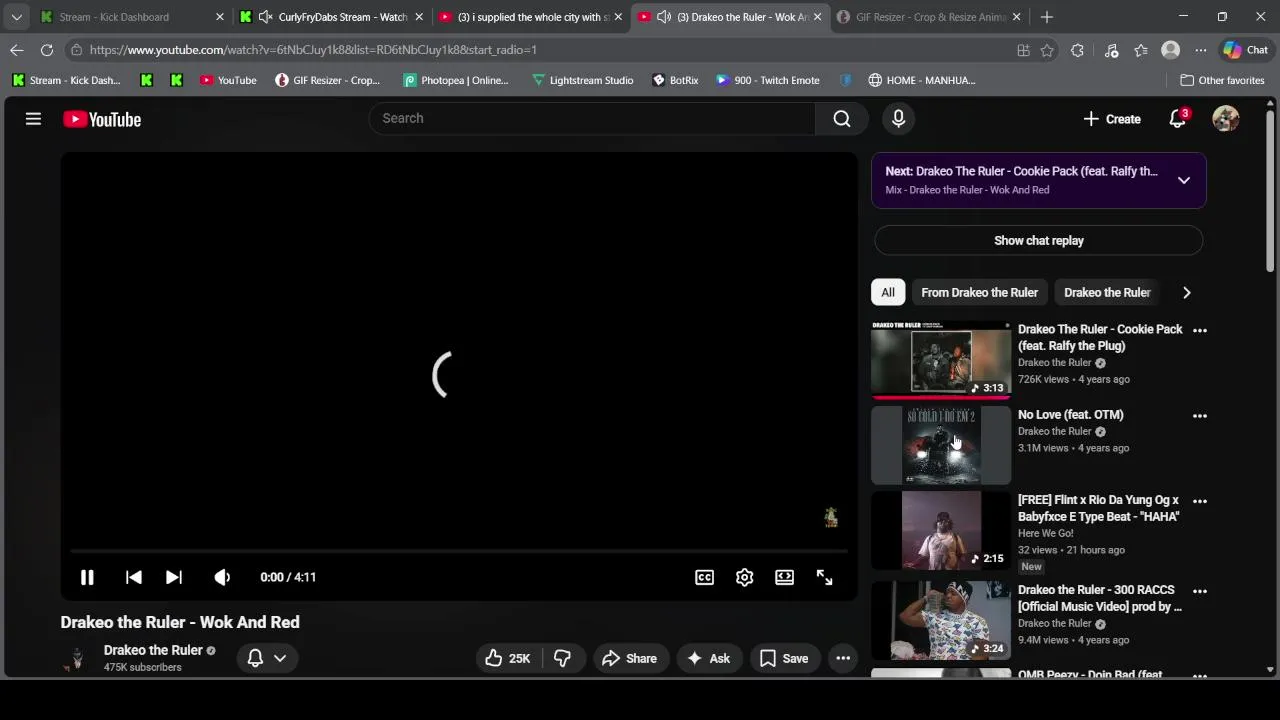Viewport: 1280px width, 720px height.
Task: Open video settings gear
Action: pos(744,577)
